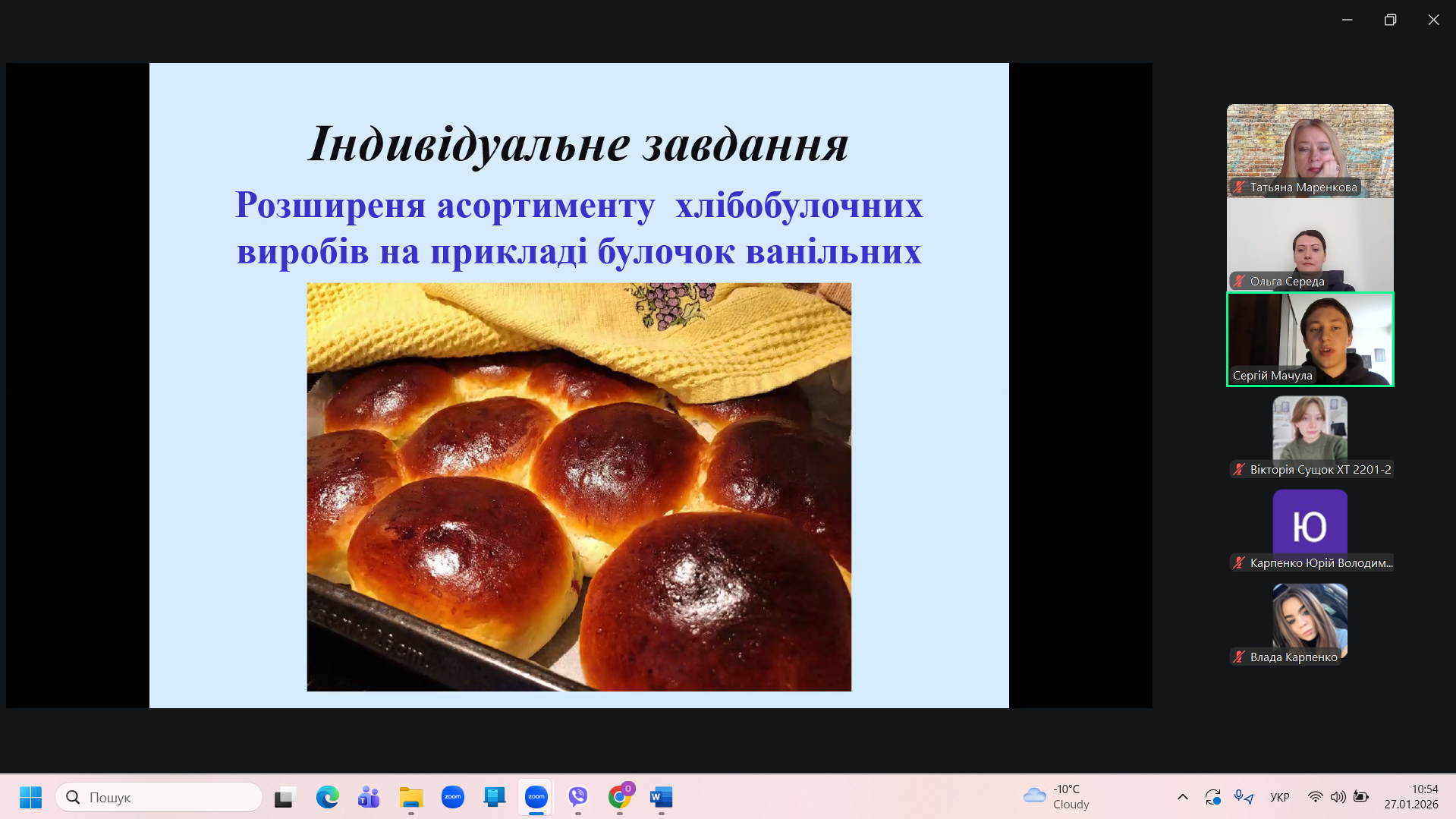The width and height of the screenshot is (1456, 819).
Task: Click the Windows Start button
Action: pyautogui.click(x=30, y=797)
